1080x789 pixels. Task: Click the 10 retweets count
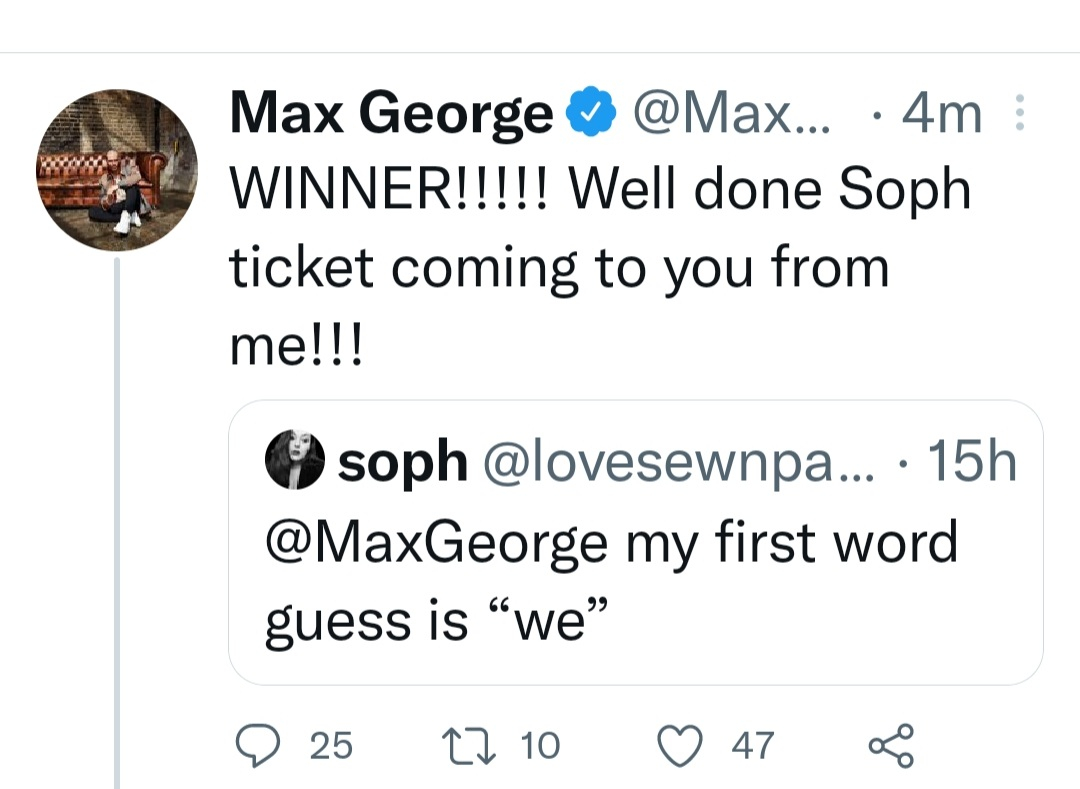(539, 746)
